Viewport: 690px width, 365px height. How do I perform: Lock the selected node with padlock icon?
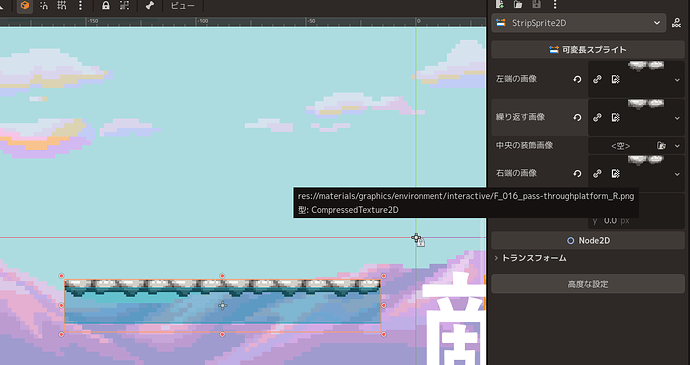(106, 6)
